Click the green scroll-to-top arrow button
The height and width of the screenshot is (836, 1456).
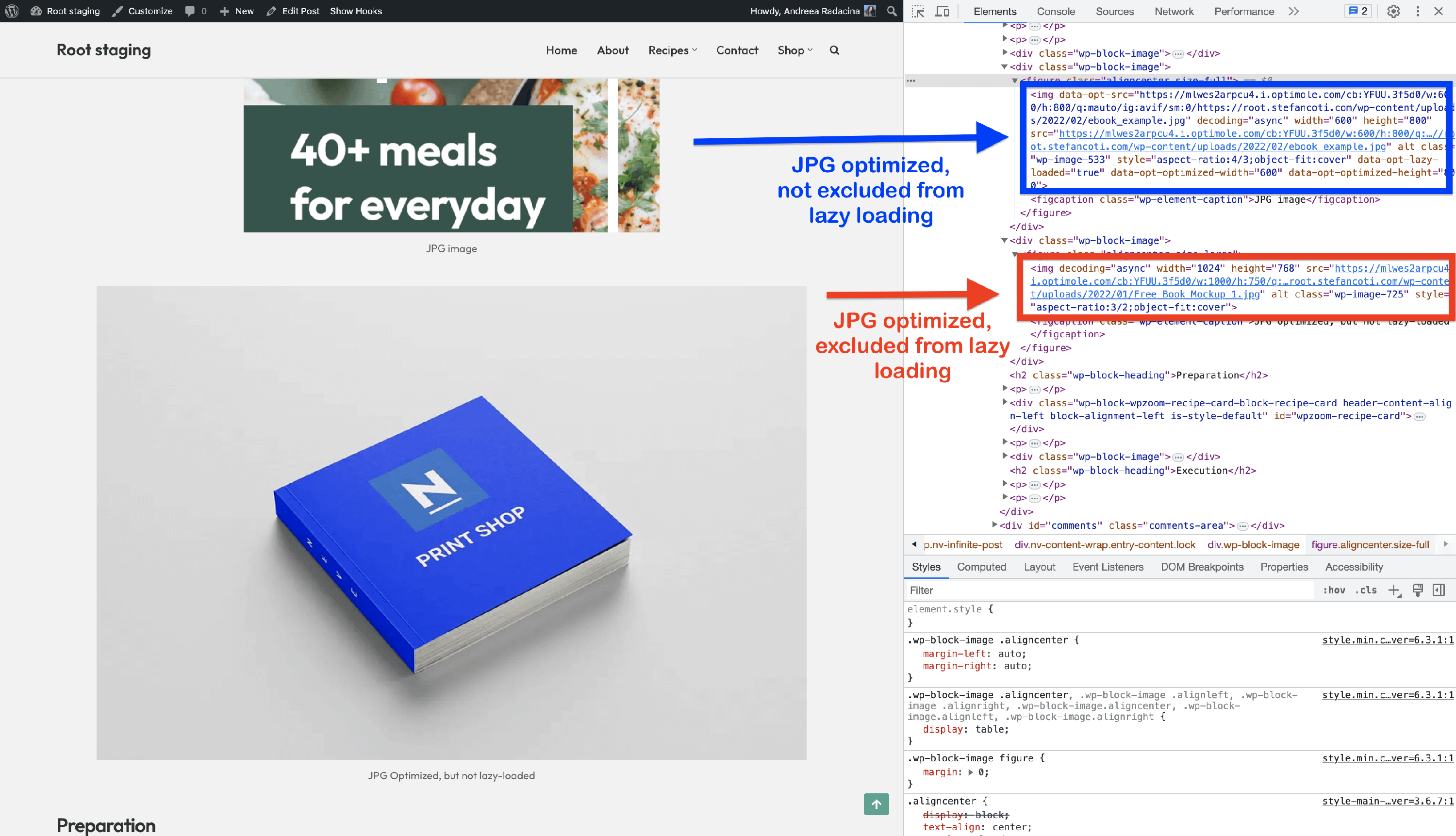(876, 804)
